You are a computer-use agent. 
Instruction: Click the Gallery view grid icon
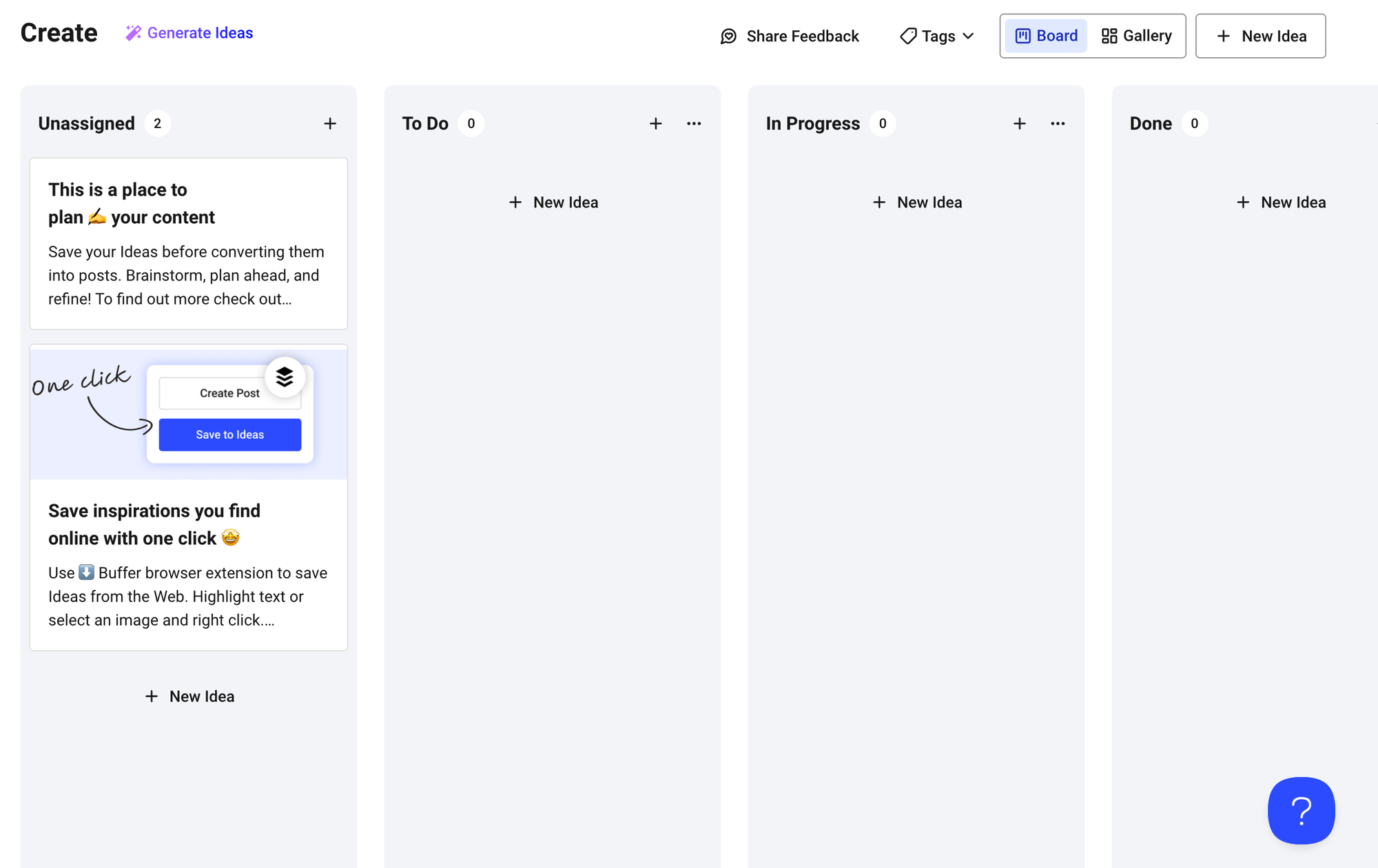pyautogui.click(x=1109, y=34)
